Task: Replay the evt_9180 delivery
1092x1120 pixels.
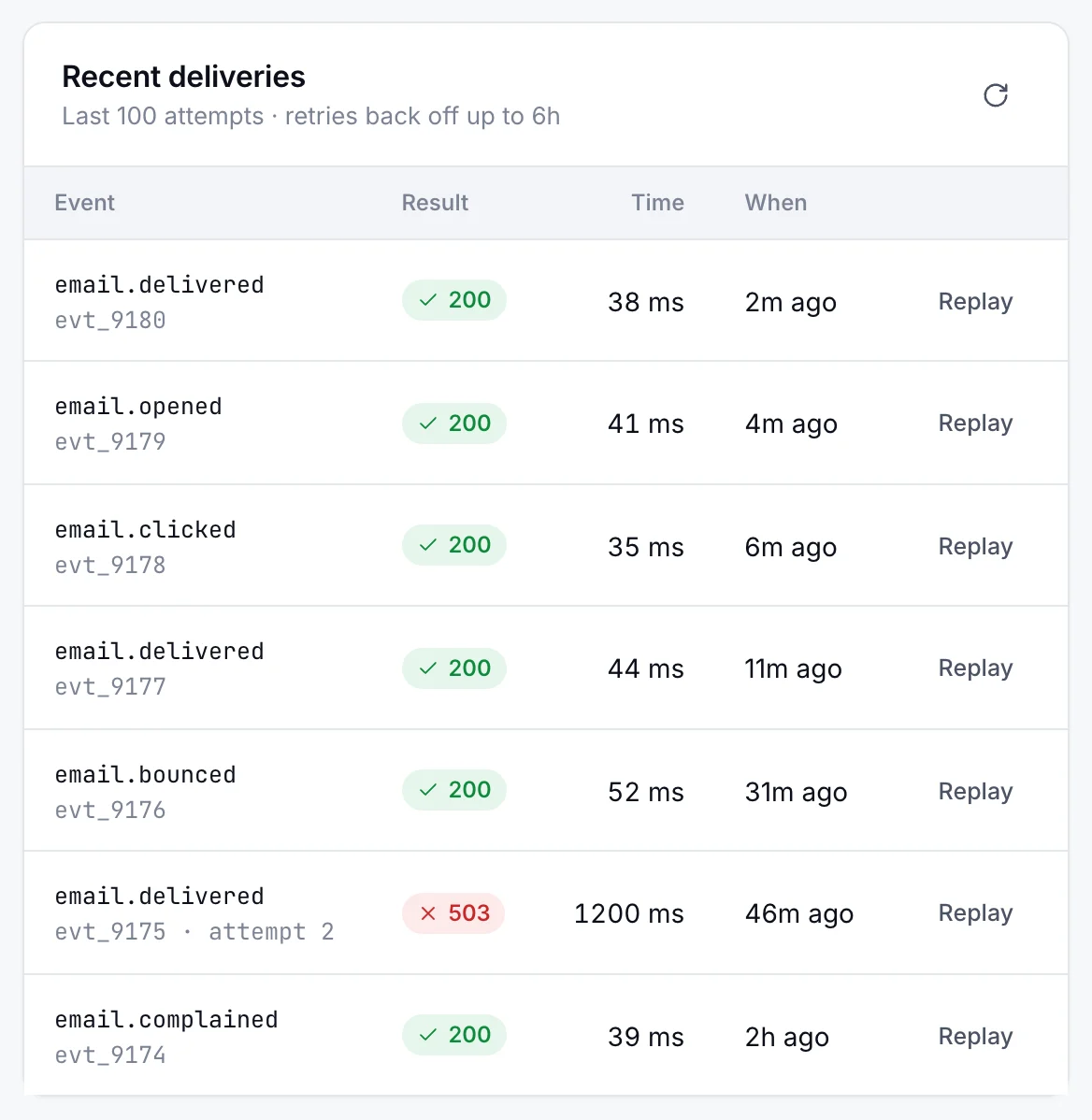Action: [975, 301]
